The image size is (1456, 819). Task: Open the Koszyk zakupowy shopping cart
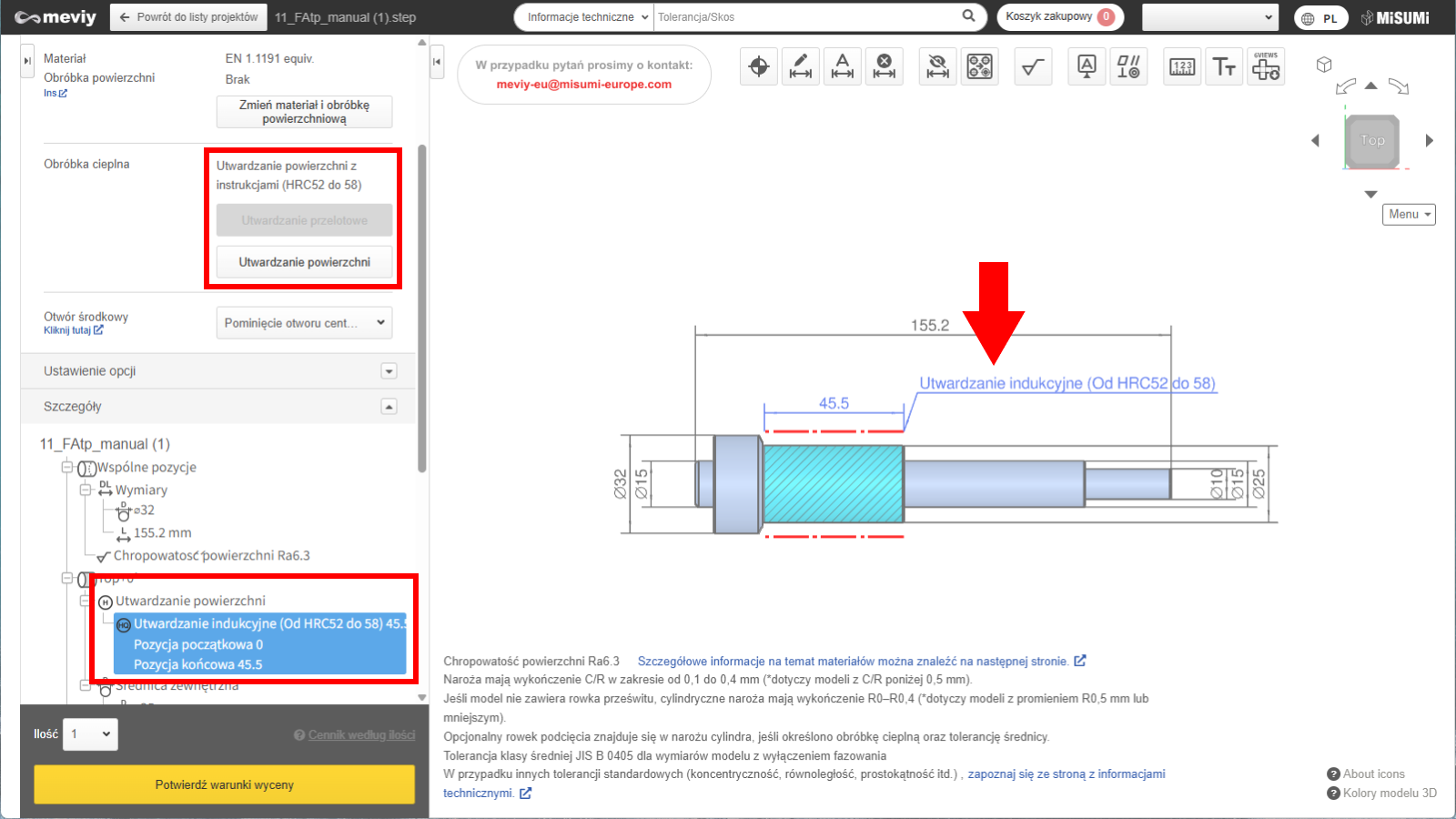pos(1059,17)
